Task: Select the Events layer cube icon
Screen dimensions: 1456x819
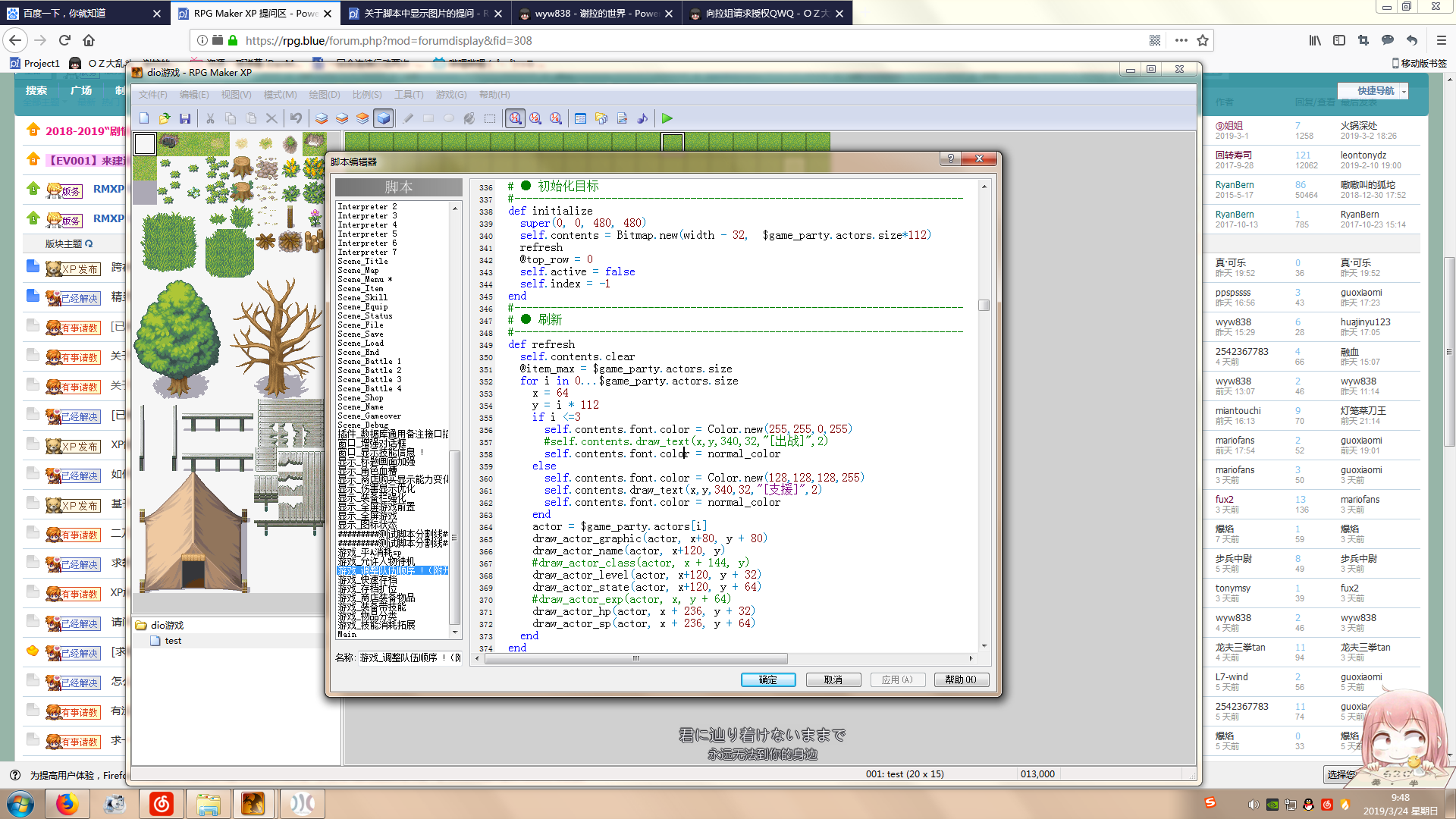Action: [383, 118]
